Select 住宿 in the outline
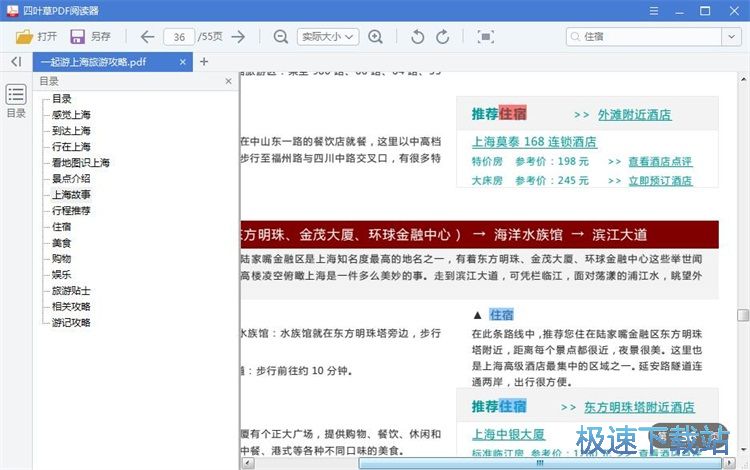Image resolution: width=750 pixels, height=470 pixels. (x=62, y=227)
